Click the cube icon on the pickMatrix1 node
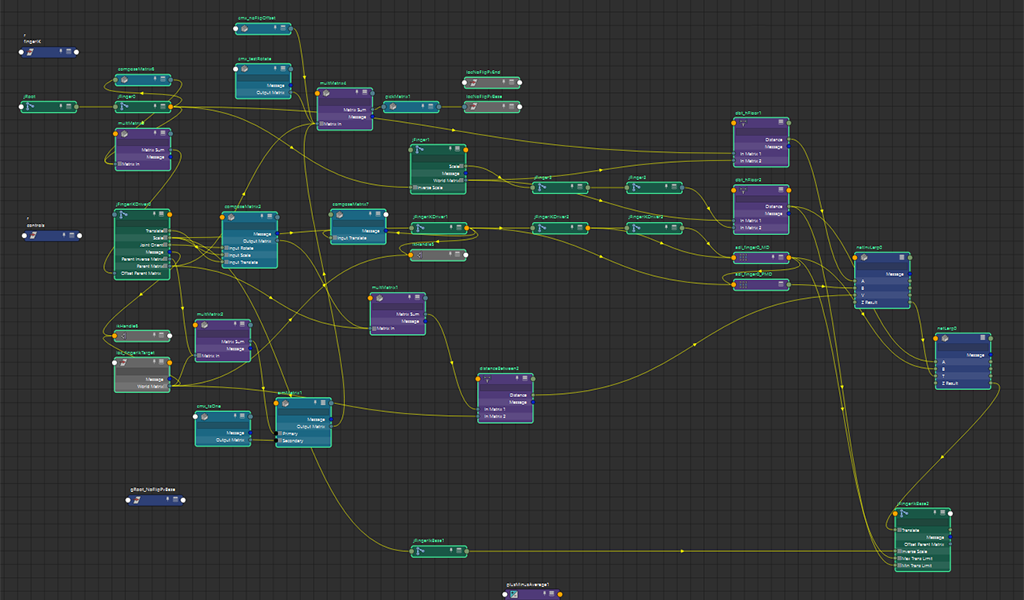Screen dimensions: 1024x600 pyautogui.click(x=394, y=107)
